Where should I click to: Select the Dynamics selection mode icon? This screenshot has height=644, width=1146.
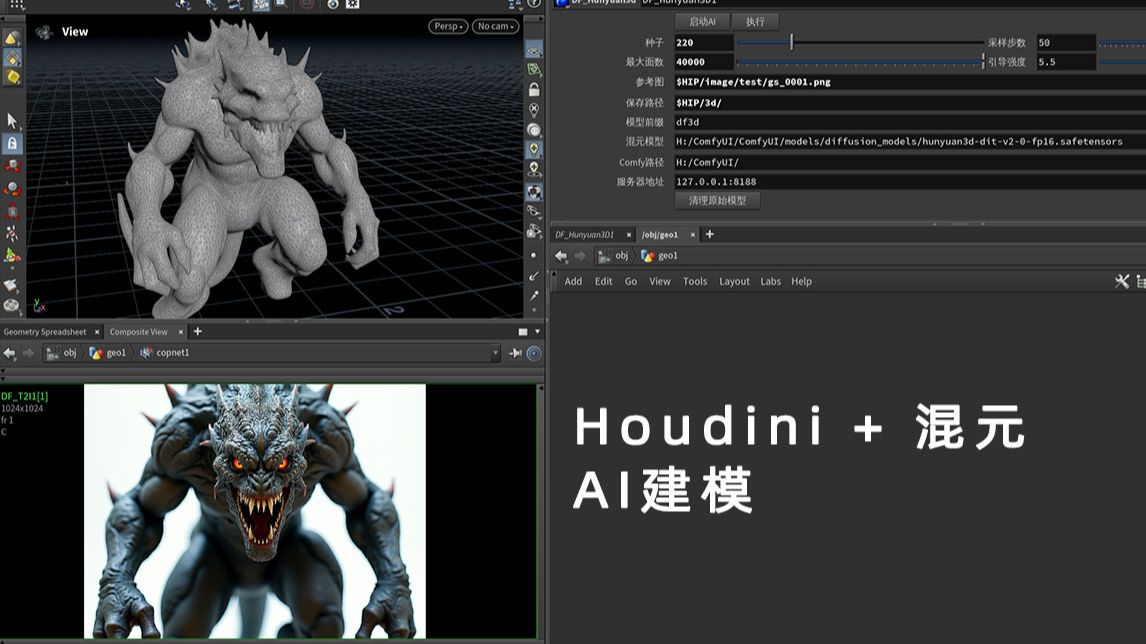point(12,77)
